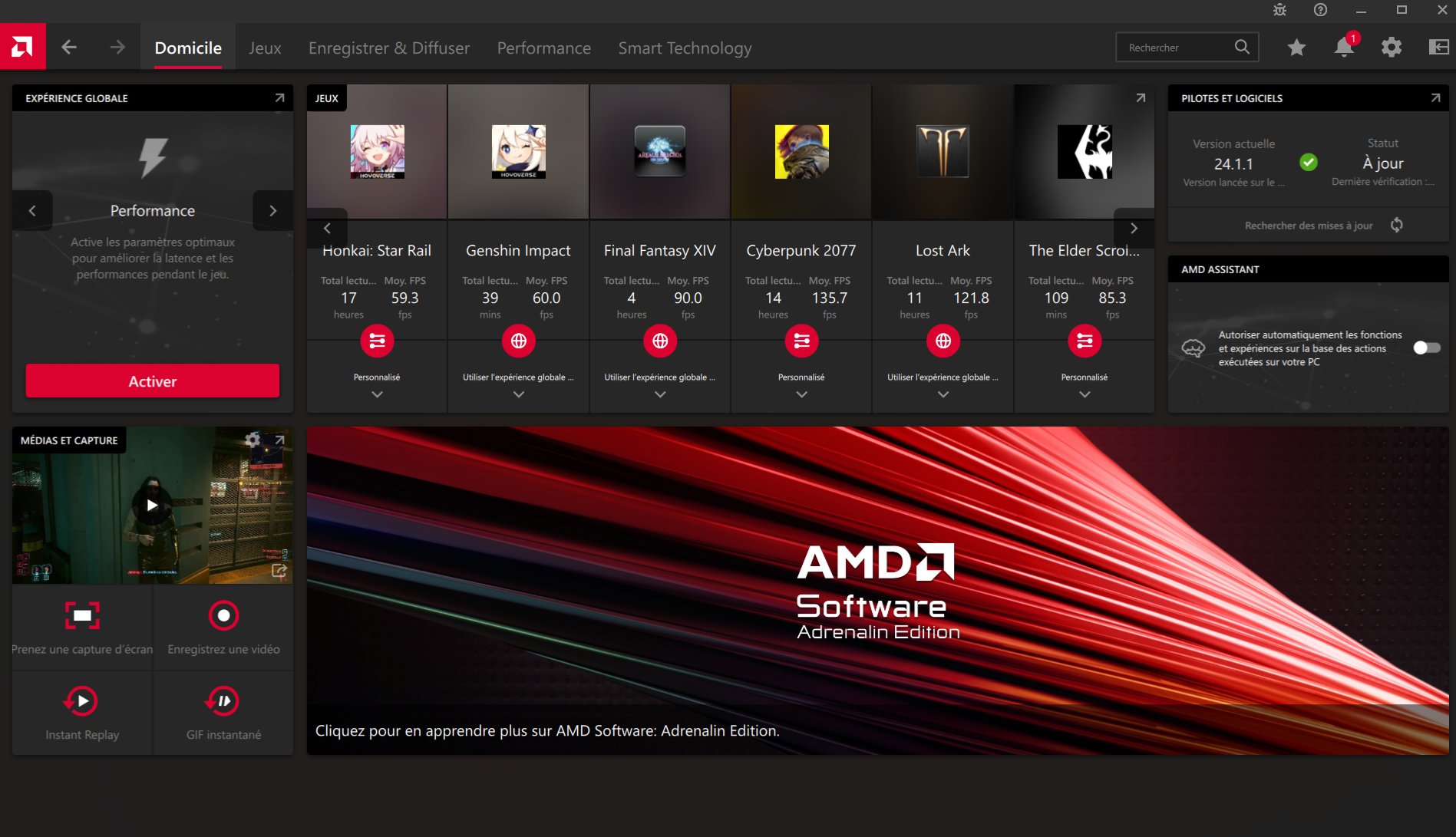Share the media clip icon

pyautogui.click(x=279, y=571)
